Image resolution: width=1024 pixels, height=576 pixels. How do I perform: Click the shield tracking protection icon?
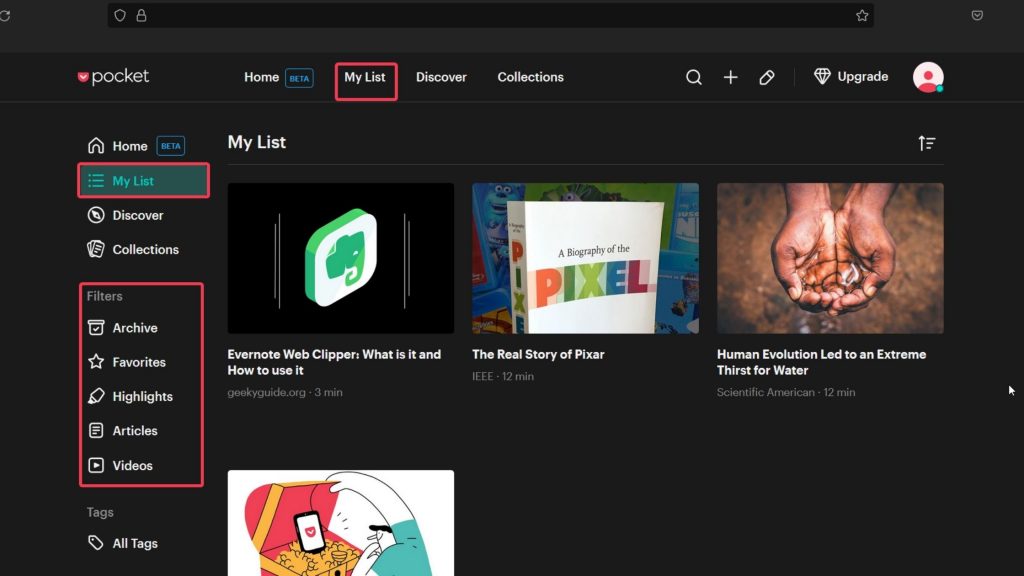tap(120, 16)
